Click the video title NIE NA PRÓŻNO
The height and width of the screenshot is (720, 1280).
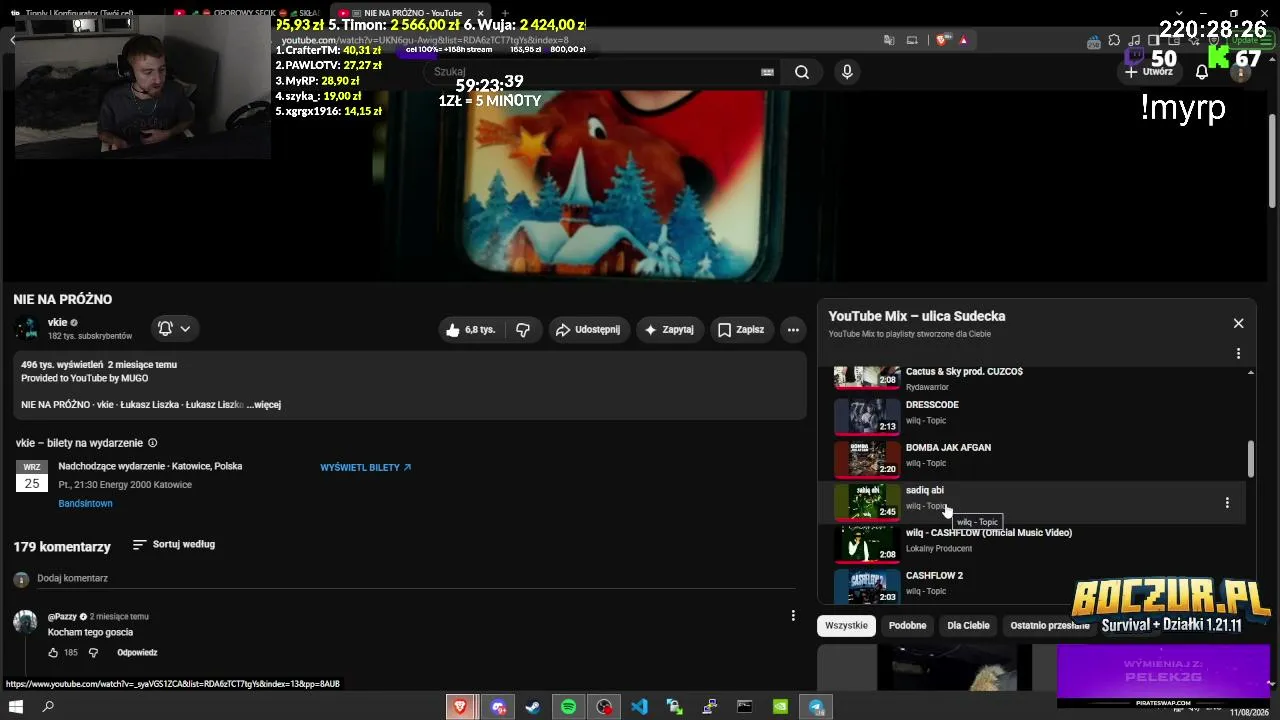coord(63,299)
